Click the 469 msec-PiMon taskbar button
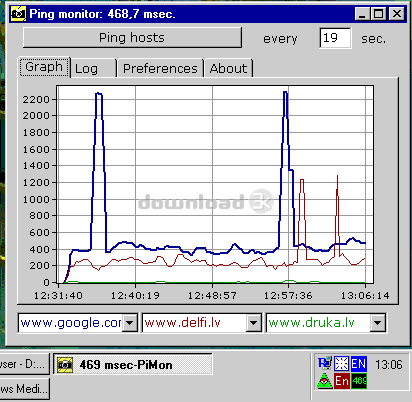The width and height of the screenshot is (412, 402). [x=133, y=365]
